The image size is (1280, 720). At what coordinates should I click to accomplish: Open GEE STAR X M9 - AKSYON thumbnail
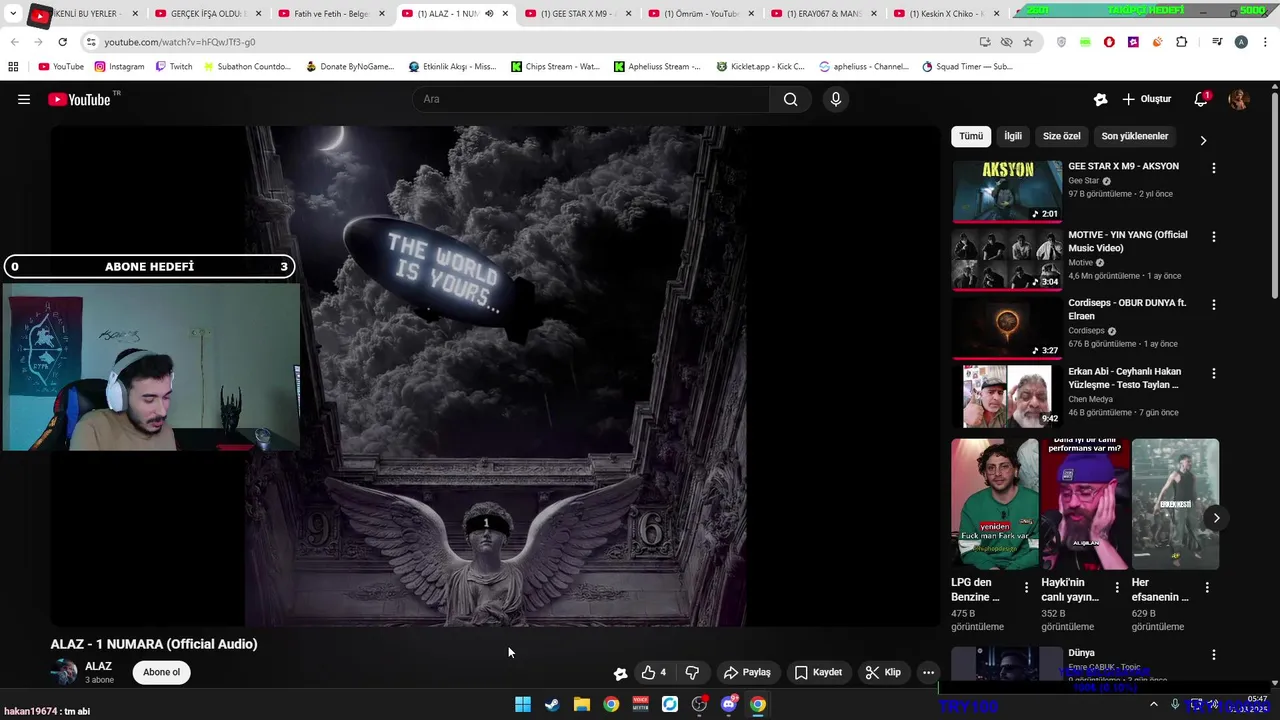click(1007, 191)
